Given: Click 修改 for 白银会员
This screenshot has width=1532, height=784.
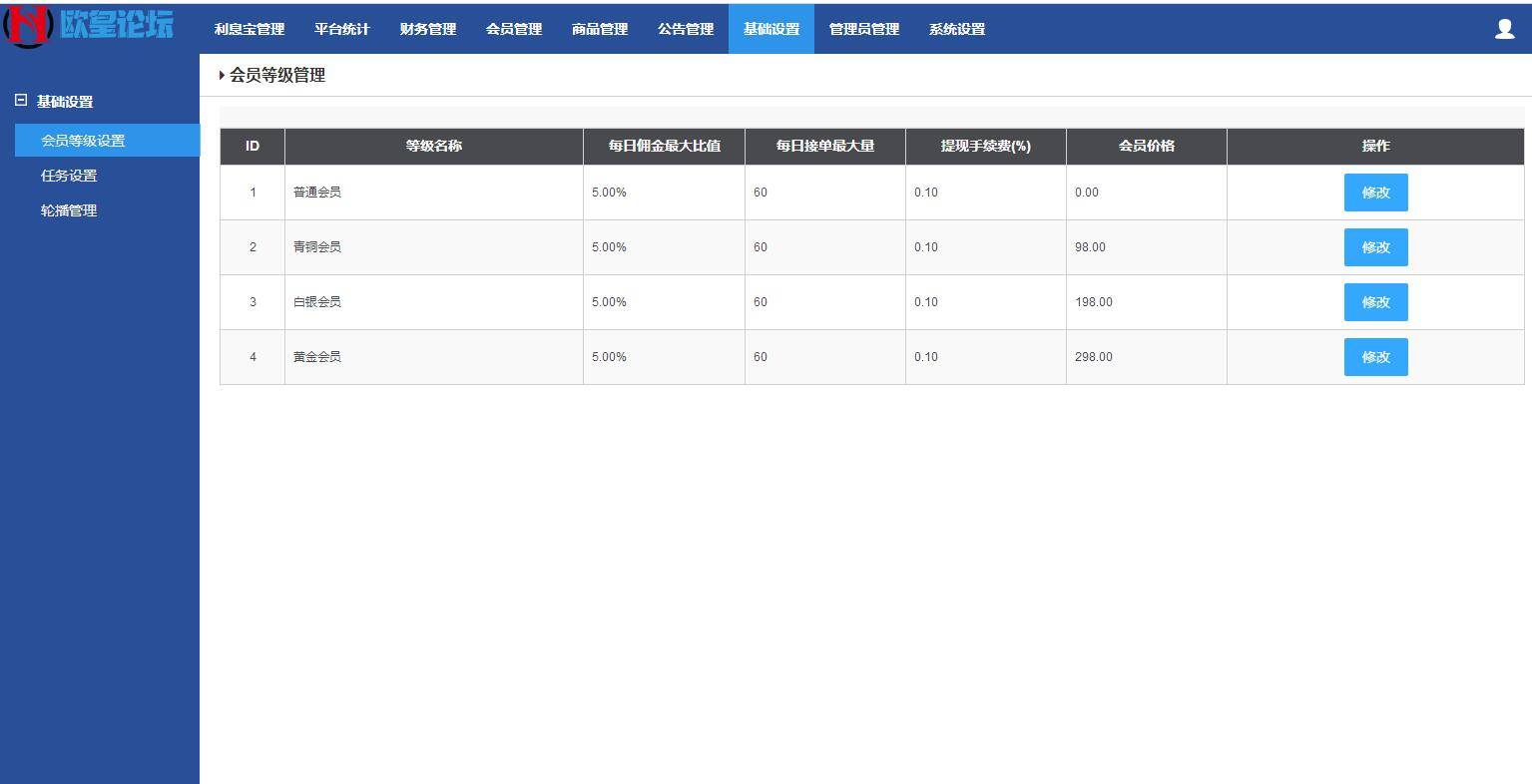Looking at the screenshot, I should 1375,302.
